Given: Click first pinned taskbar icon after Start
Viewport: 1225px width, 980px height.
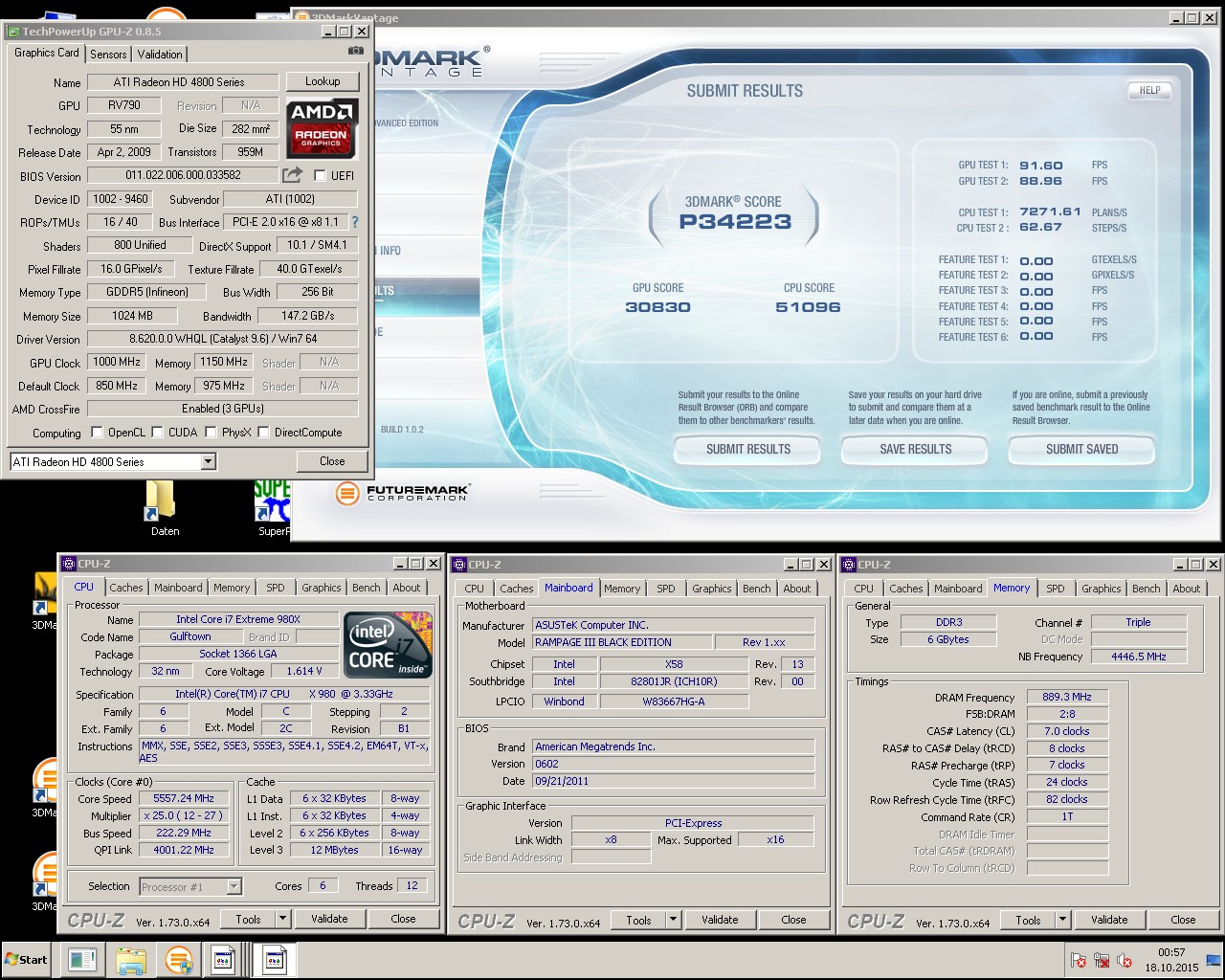Looking at the screenshot, I should pos(82,959).
